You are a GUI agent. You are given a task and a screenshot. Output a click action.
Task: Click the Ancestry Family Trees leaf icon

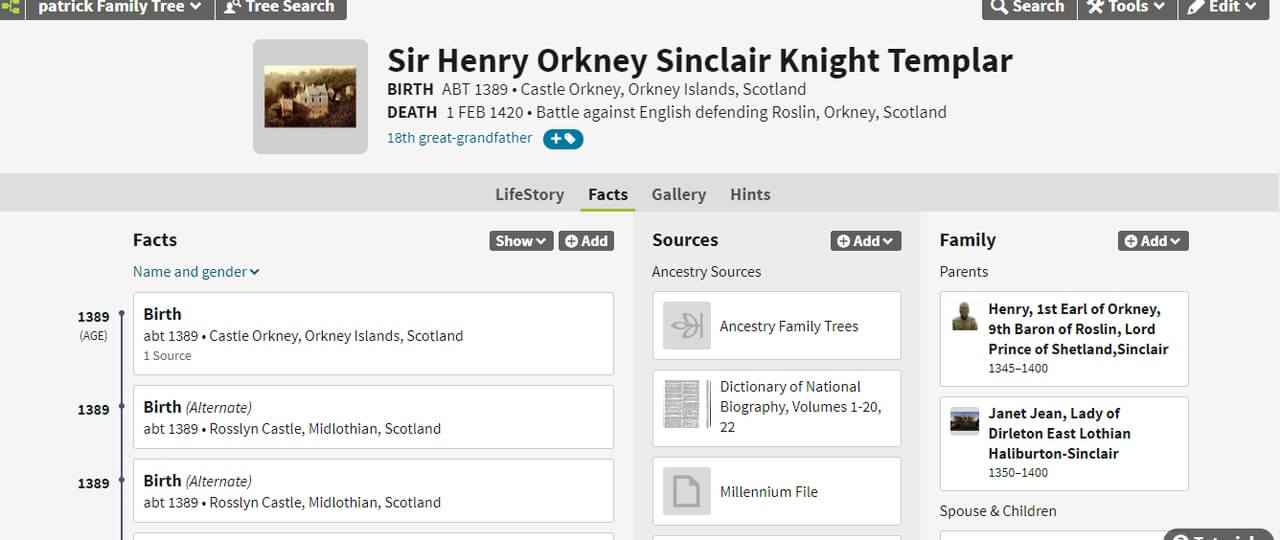pos(687,326)
